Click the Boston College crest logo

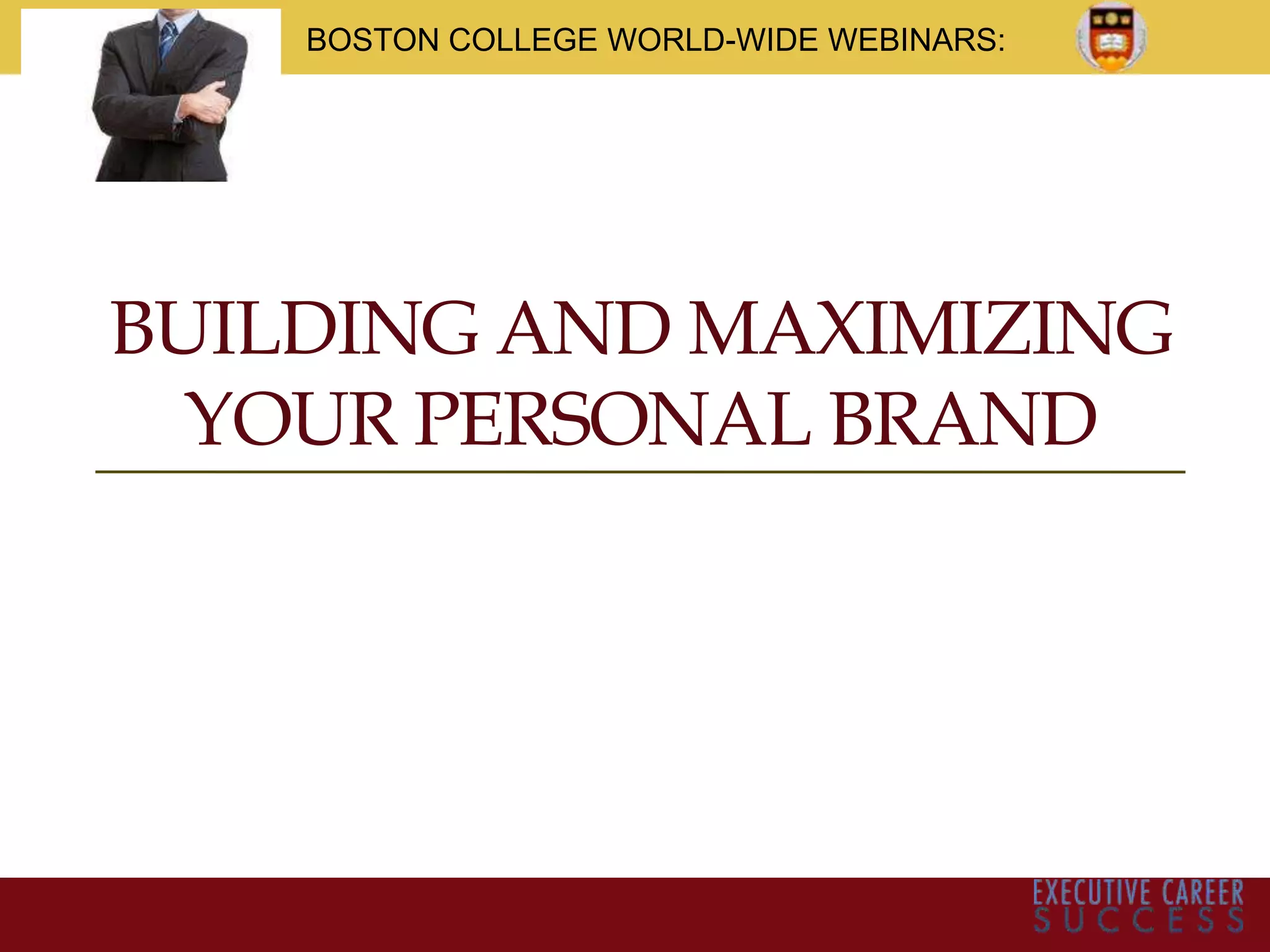coord(1111,37)
